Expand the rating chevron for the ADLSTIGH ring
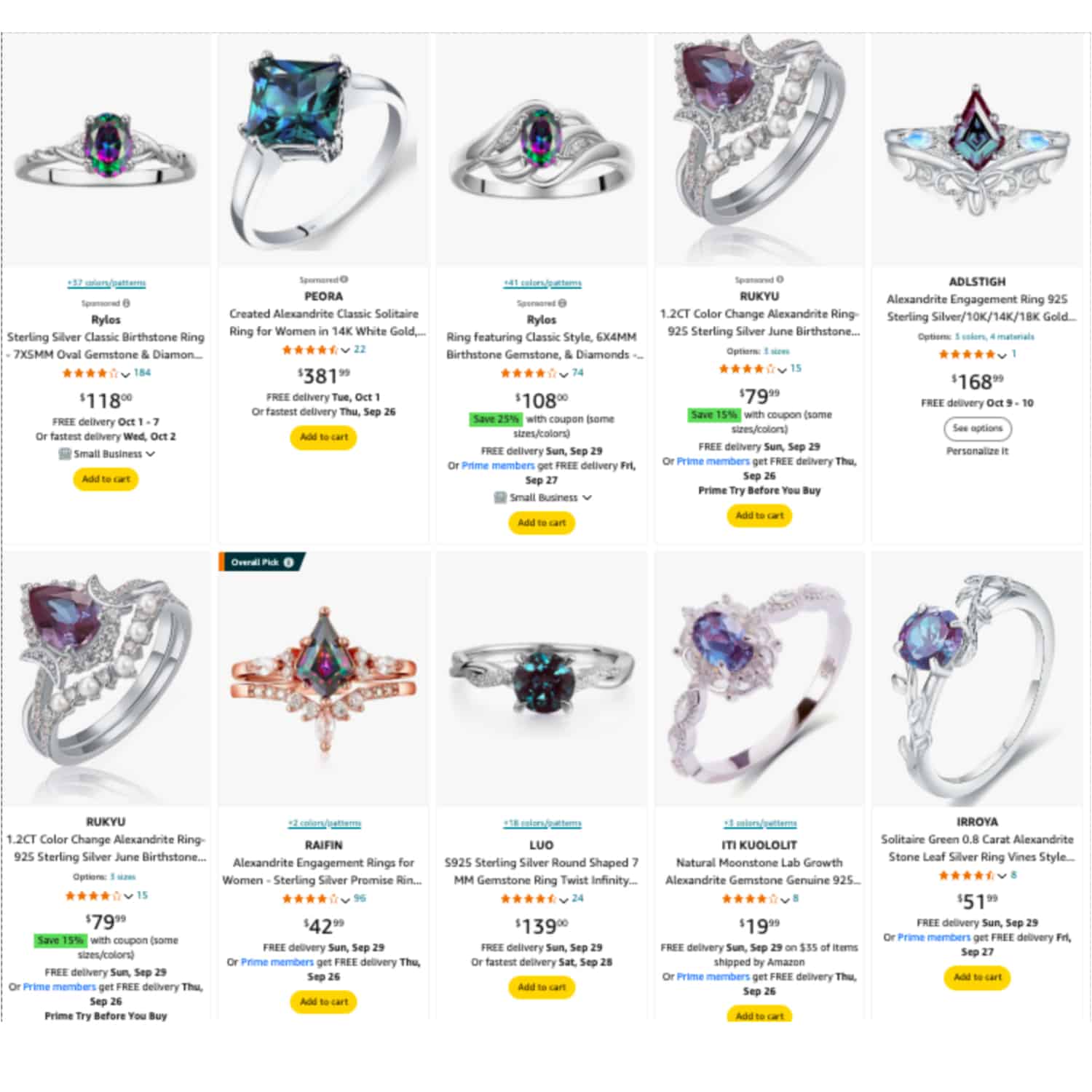The width and height of the screenshot is (1092, 1092). click(1002, 355)
